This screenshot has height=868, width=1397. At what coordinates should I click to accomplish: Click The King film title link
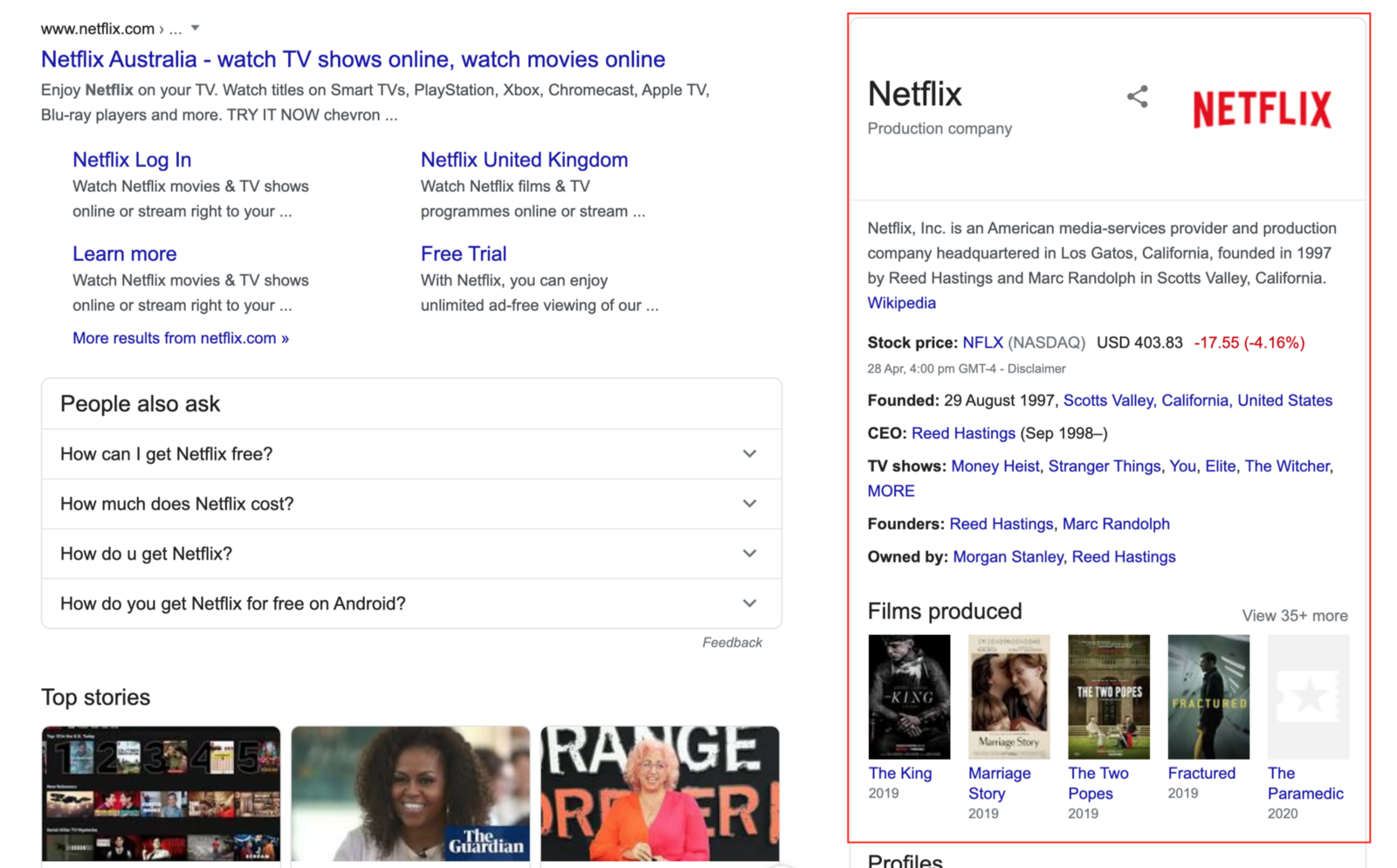[900, 774]
